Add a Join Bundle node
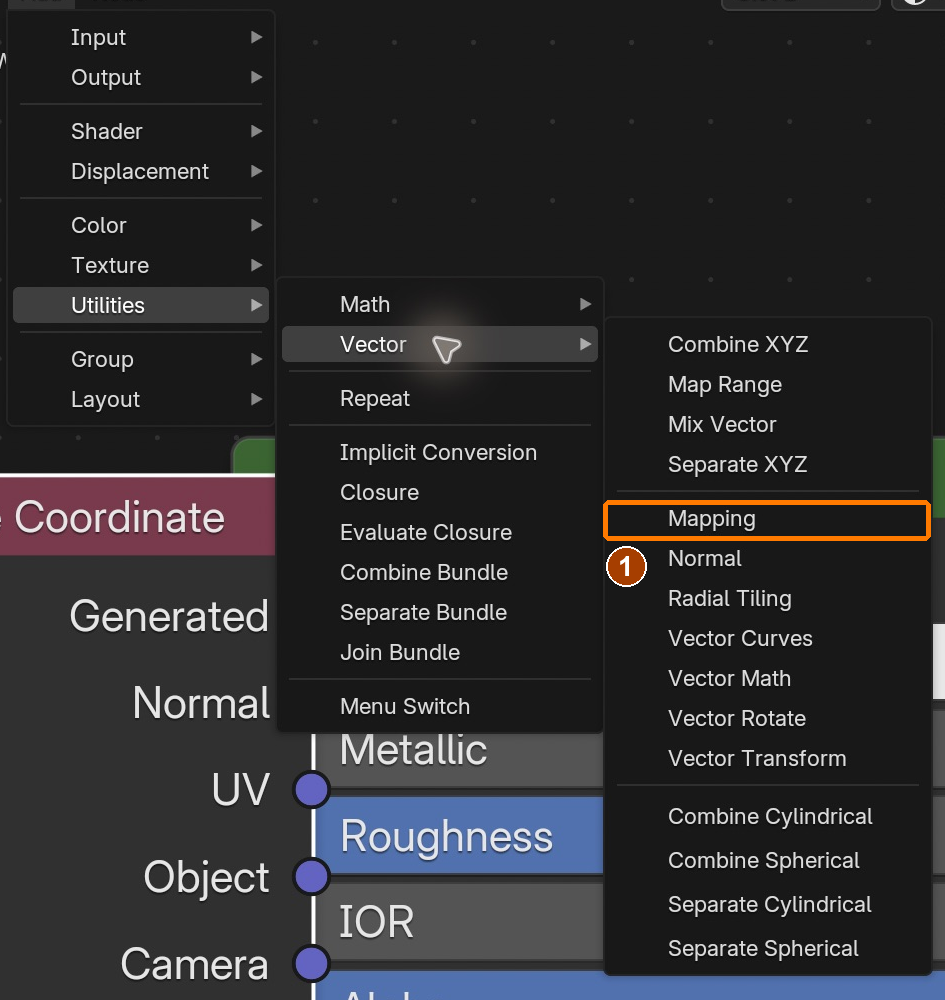This screenshot has width=945, height=1000. (x=440, y=652)
